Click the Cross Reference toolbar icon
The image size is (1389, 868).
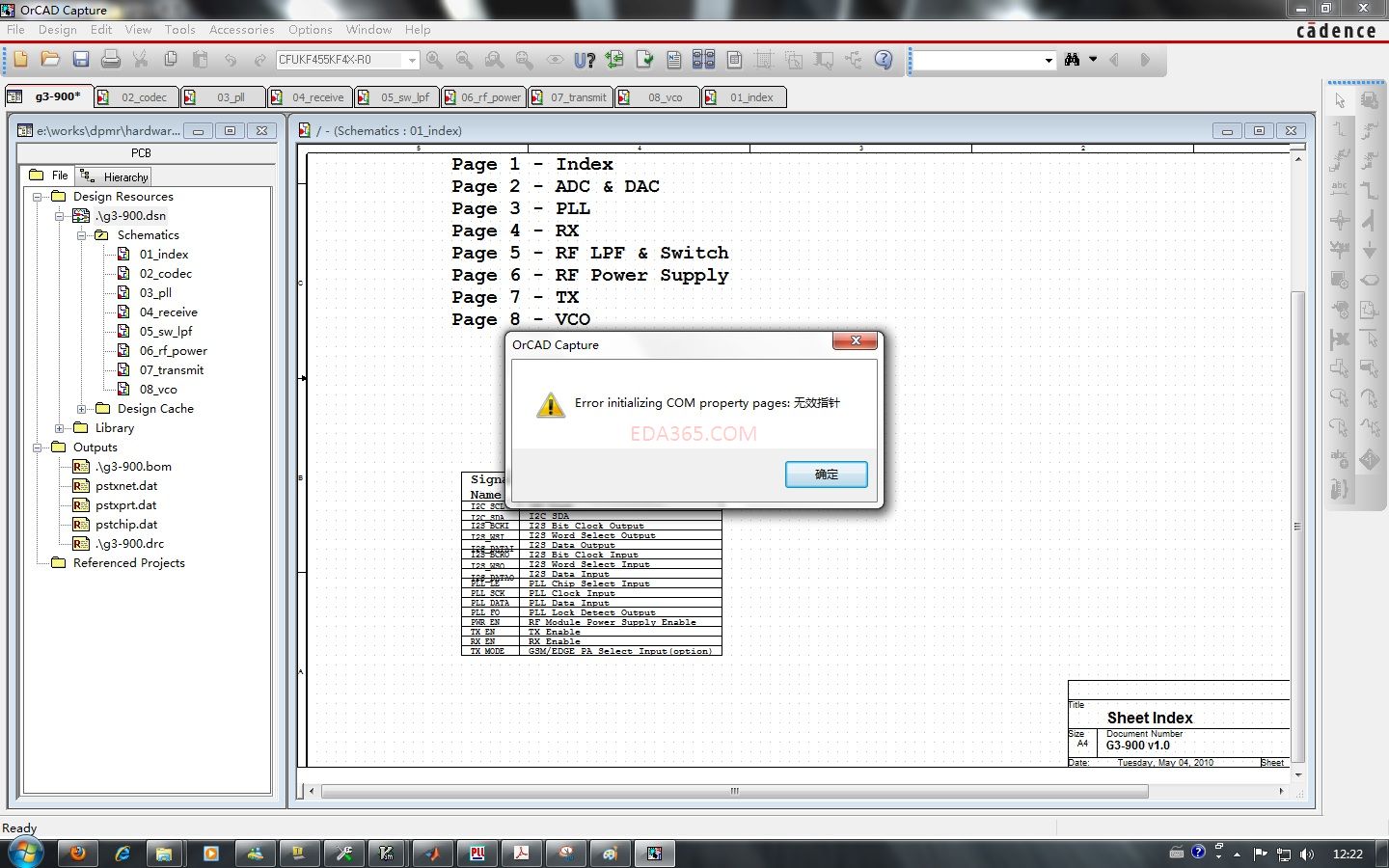click(704, 60)
